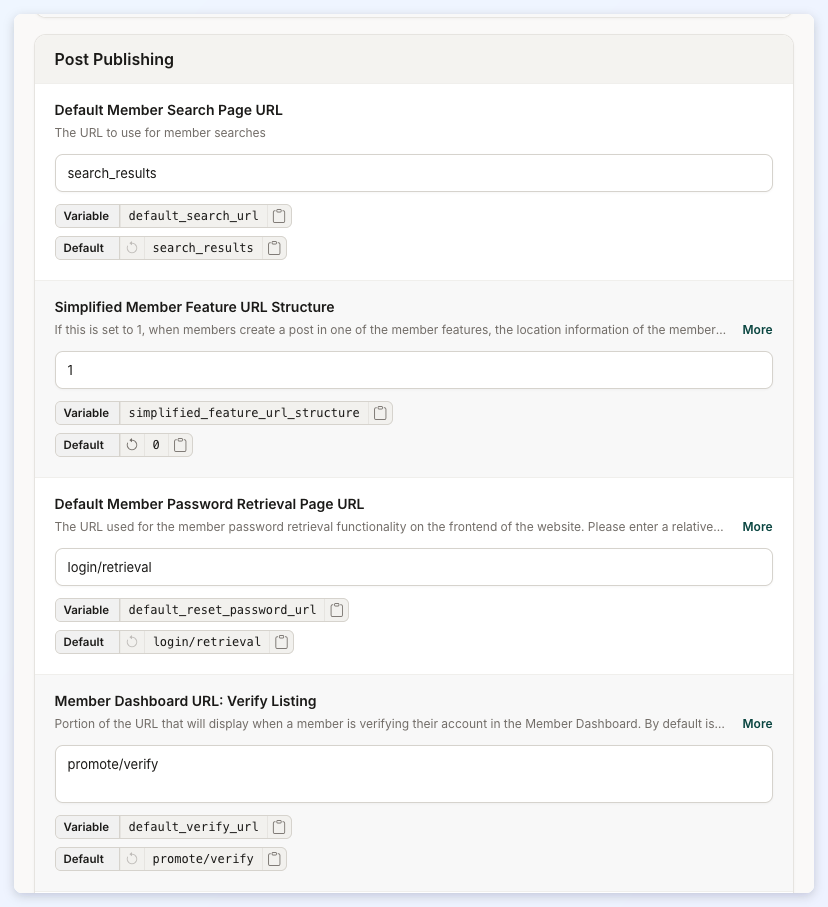Click the Simplified Member Feature URL Structure title
The width and height of the screenshot is (828, 907).
tap(194, 307)
